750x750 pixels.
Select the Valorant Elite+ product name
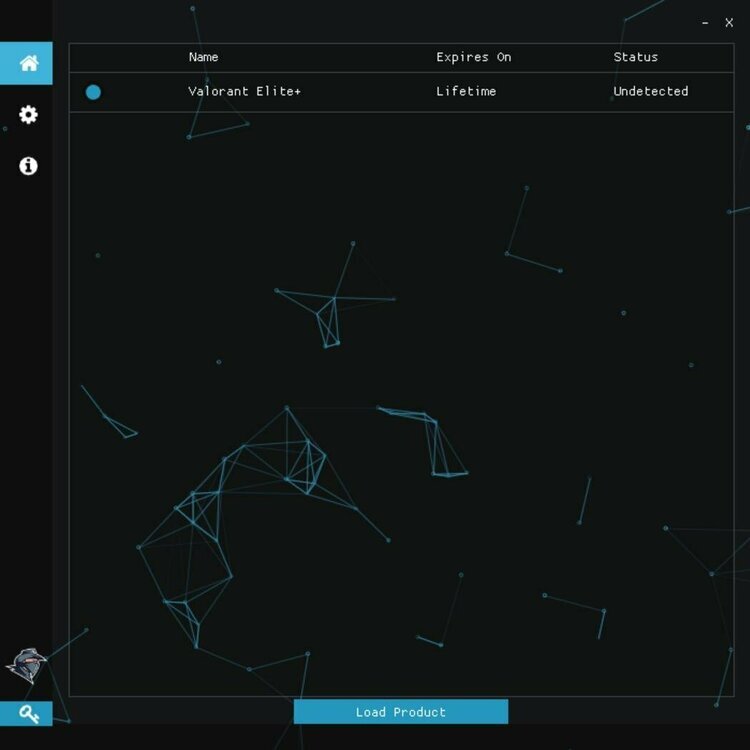(x=244, y=91)
